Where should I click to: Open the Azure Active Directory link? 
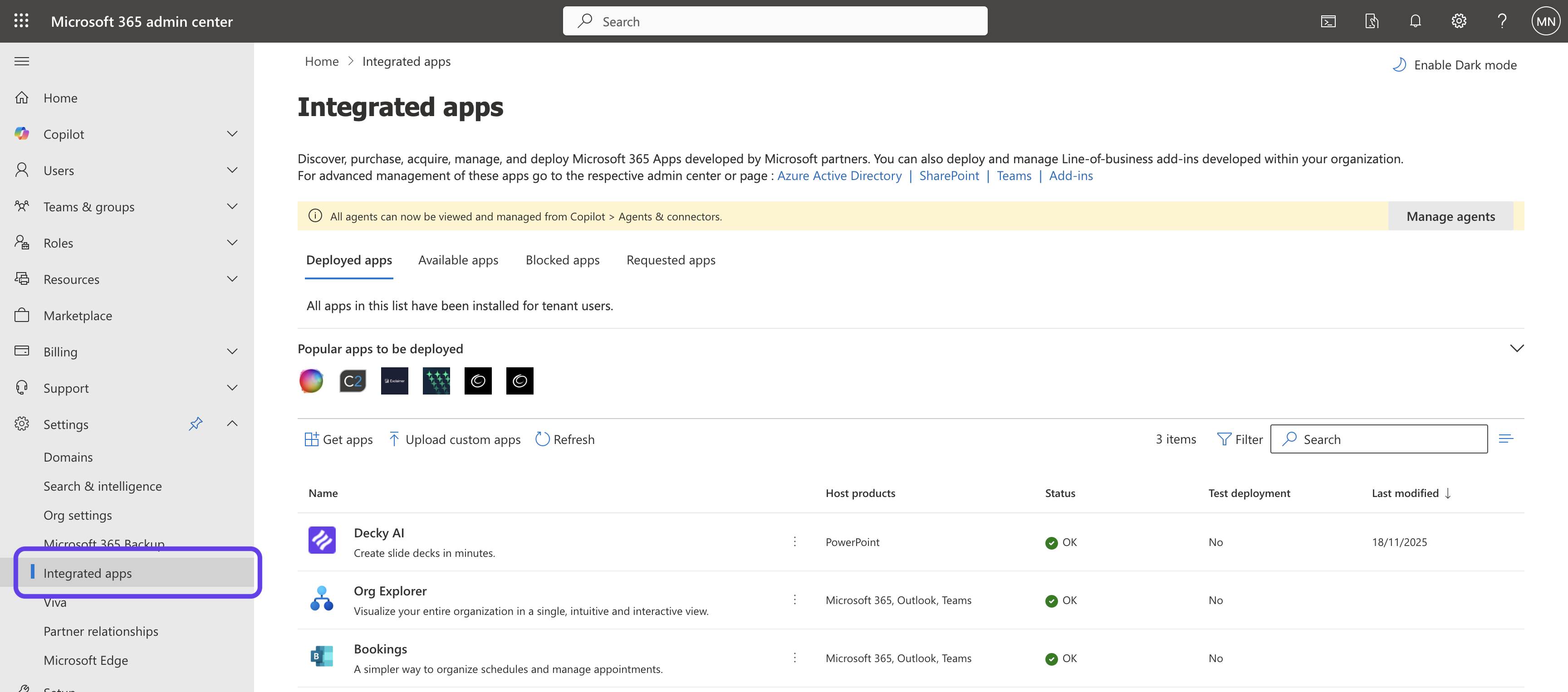pos(839,175)
